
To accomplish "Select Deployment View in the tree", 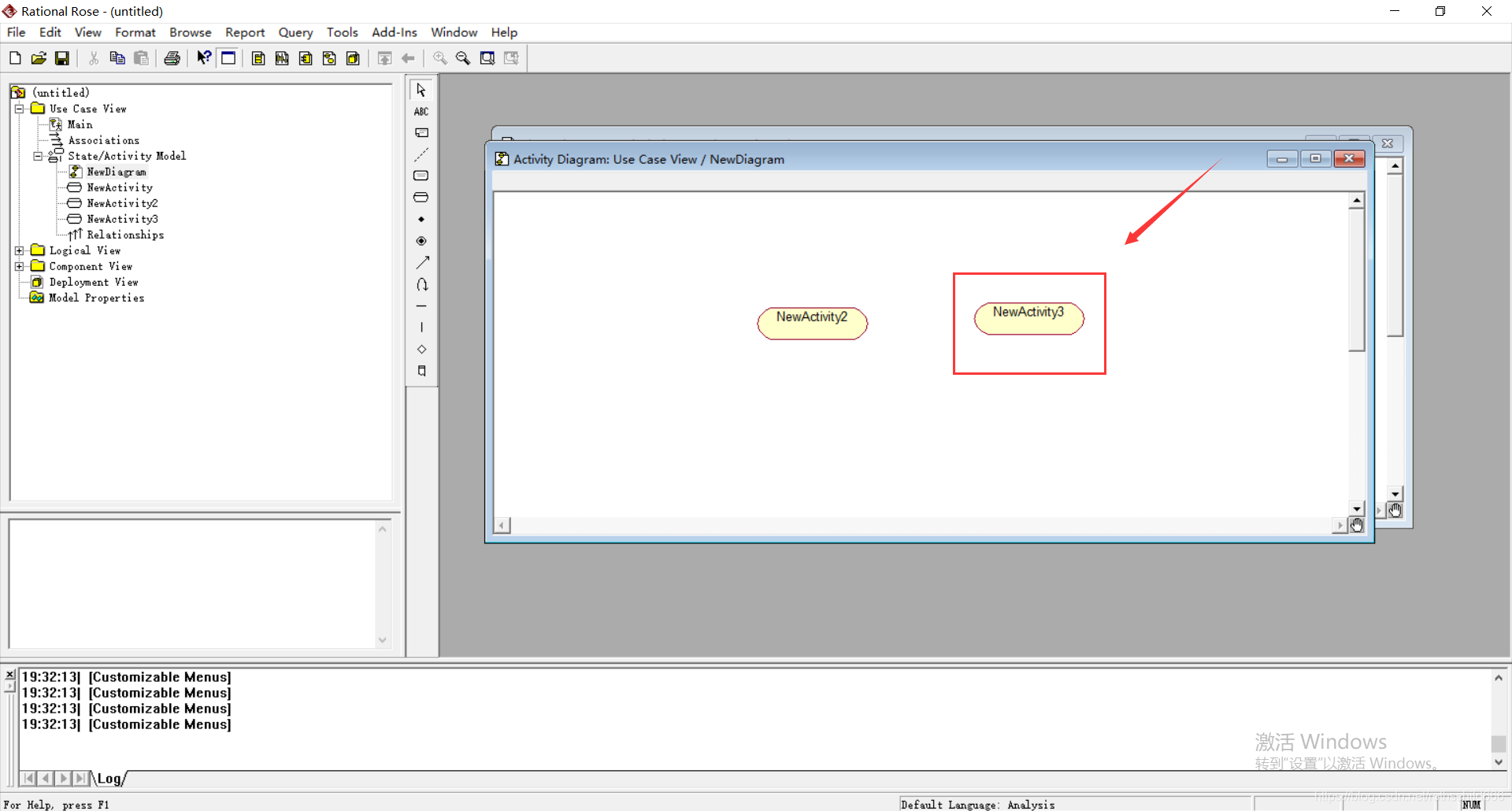I will pyautogui.click(x=94, y=282).
